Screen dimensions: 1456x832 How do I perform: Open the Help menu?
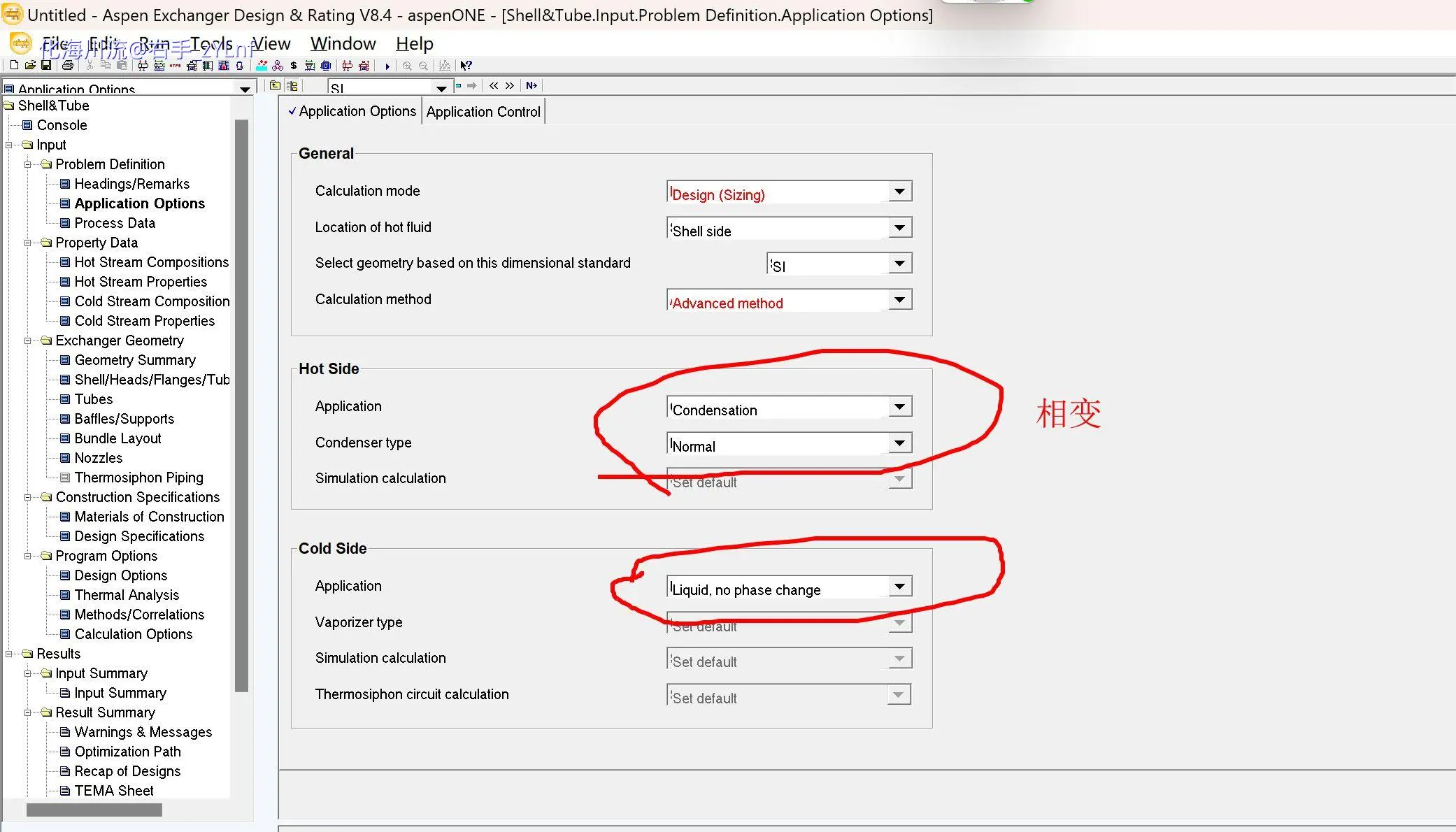pos(415,43)
